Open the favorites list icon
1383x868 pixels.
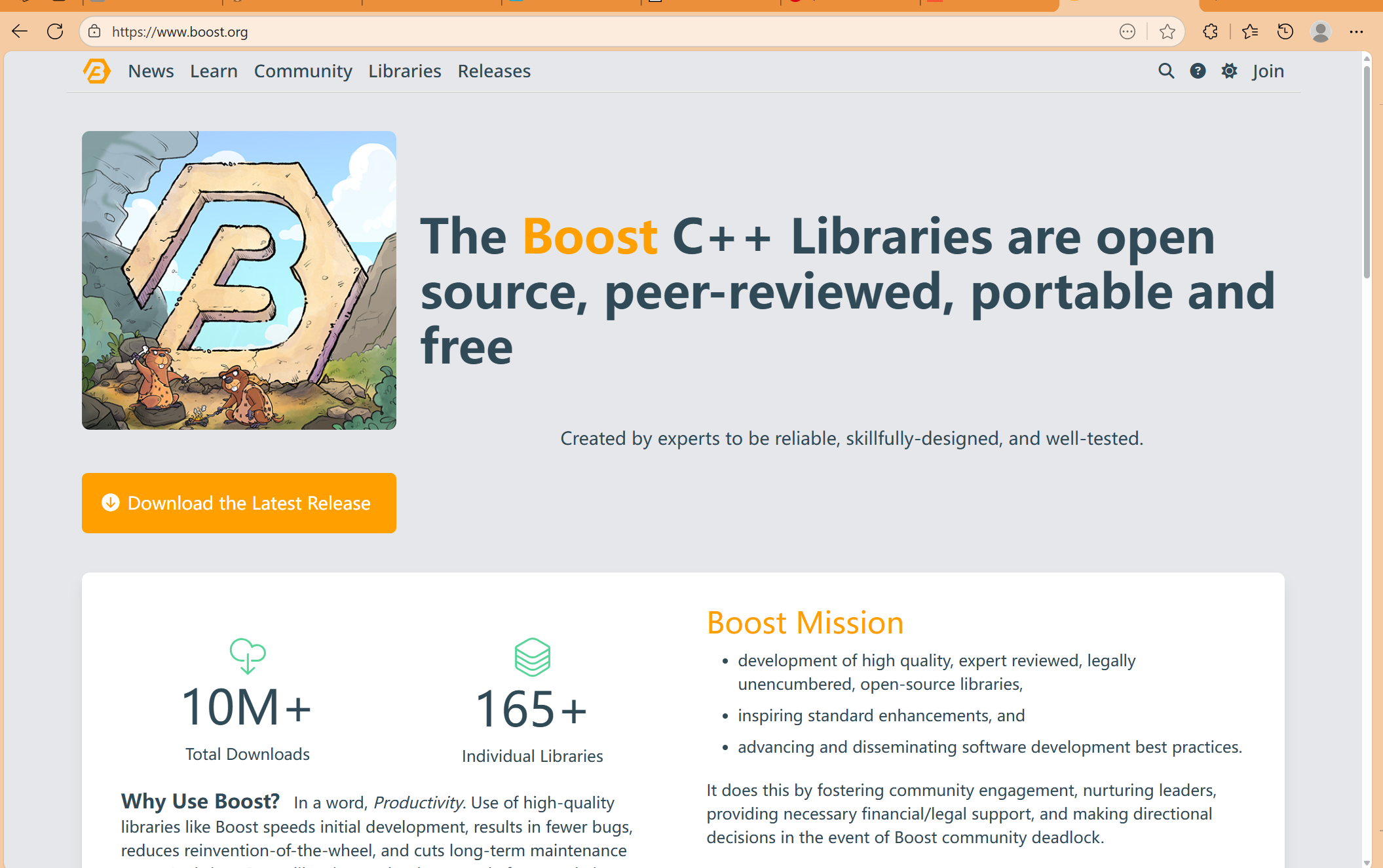click(1249, 31)
